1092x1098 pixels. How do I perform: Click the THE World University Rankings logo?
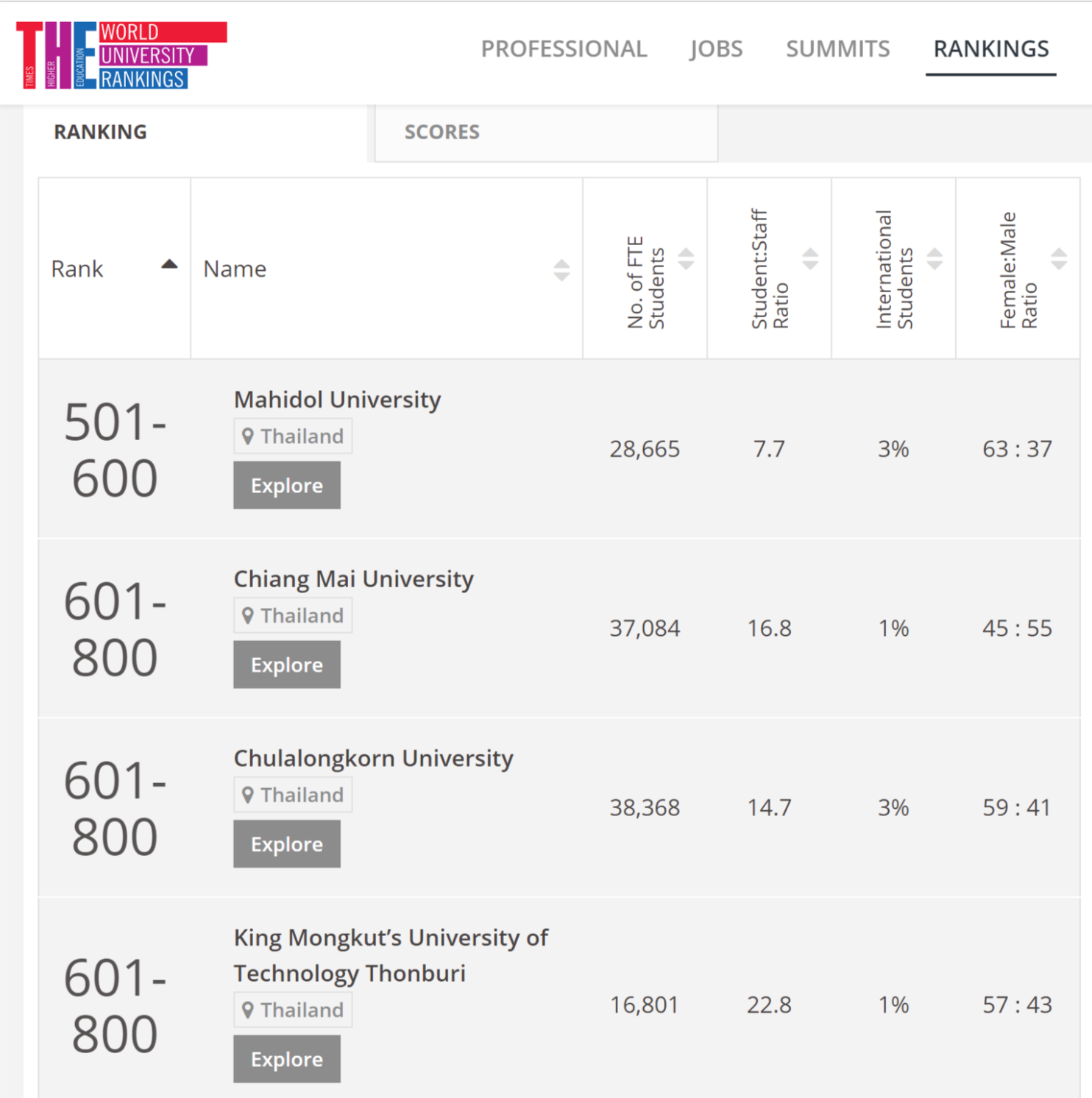coord(121,55)
